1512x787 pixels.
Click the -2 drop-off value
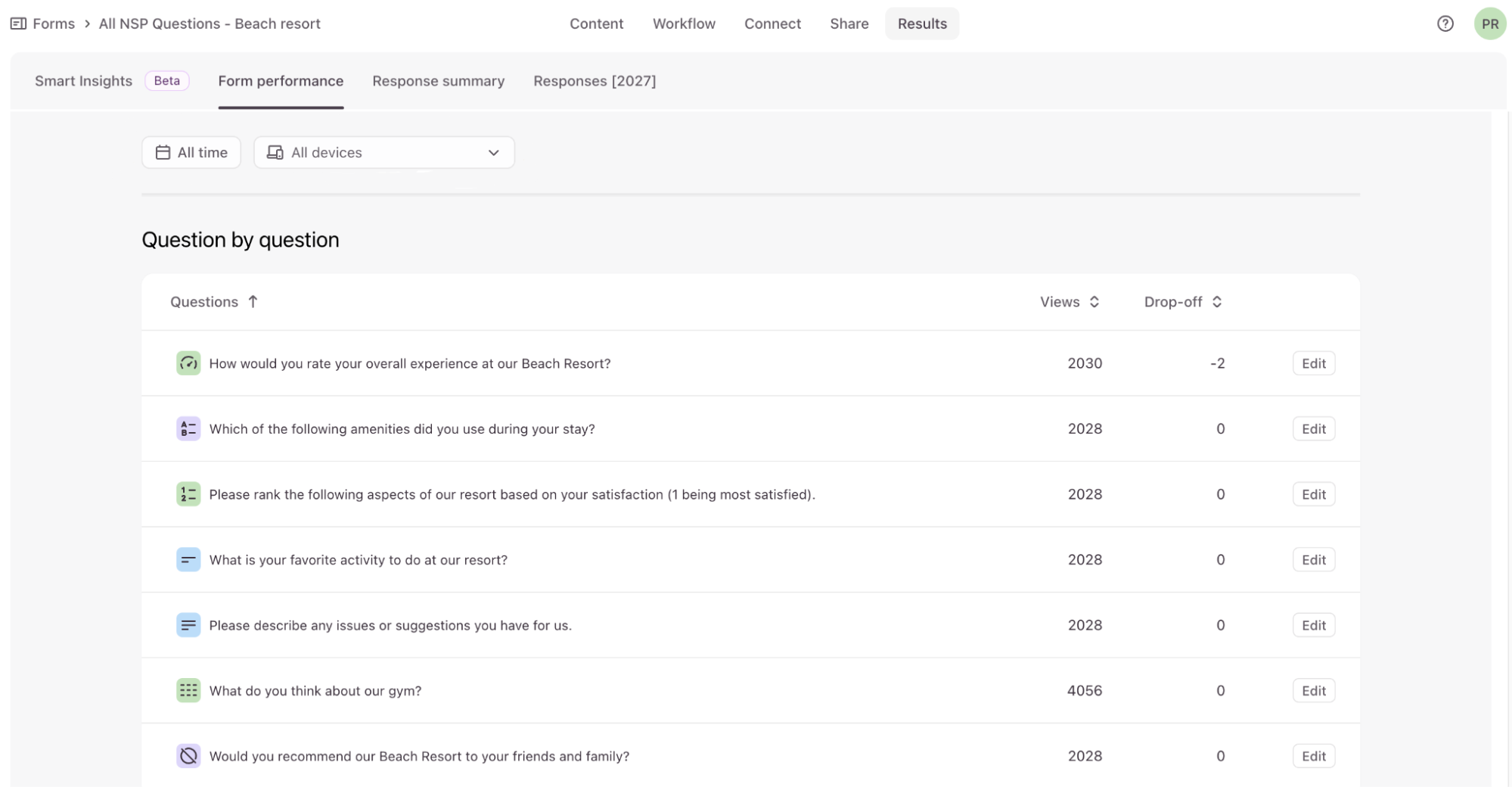(x=1217, y=363)
